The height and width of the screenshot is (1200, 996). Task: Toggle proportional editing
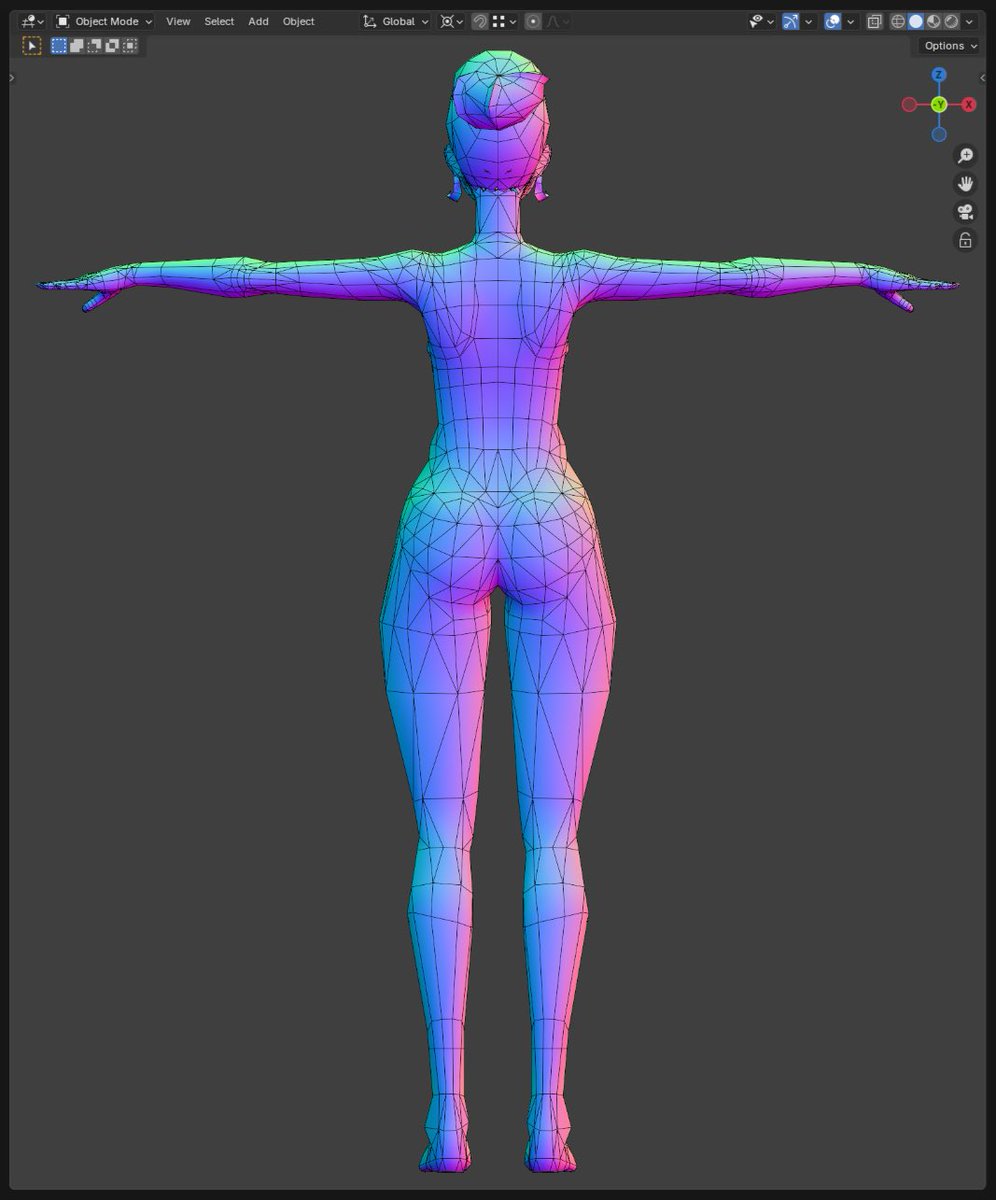[533, 21]
